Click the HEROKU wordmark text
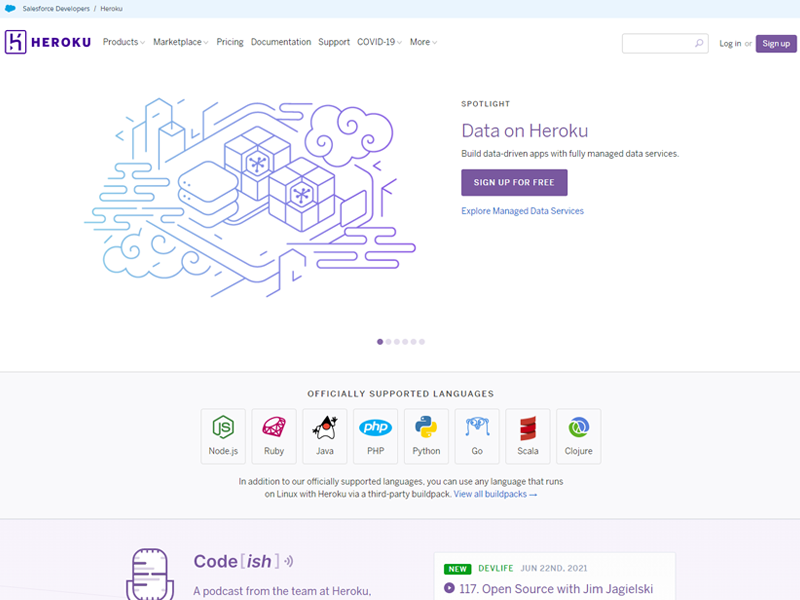The width and height of the screenshot is (800, 600). point(61,42)
